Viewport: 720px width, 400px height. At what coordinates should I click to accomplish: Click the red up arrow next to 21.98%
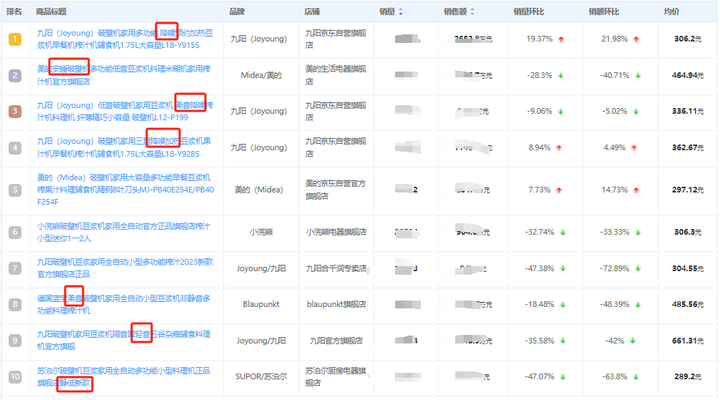coord(636,39)
